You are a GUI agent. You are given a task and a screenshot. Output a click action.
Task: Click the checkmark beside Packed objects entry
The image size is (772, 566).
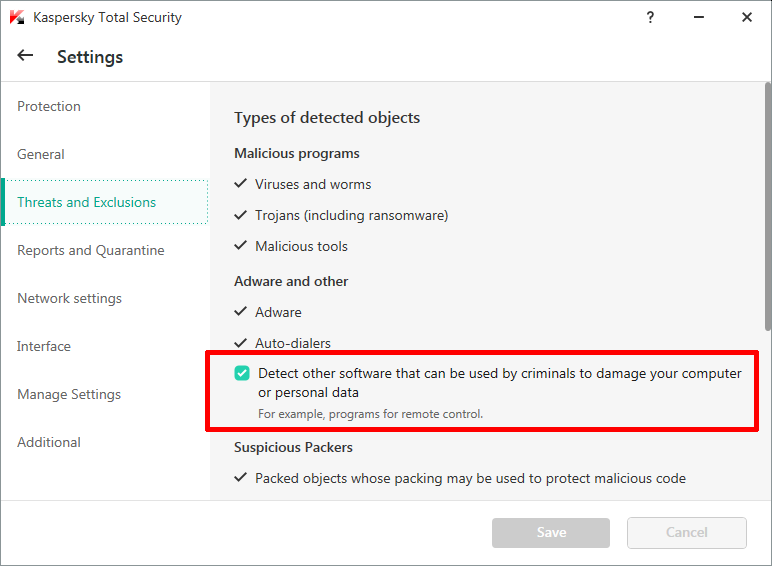(240, 478)
